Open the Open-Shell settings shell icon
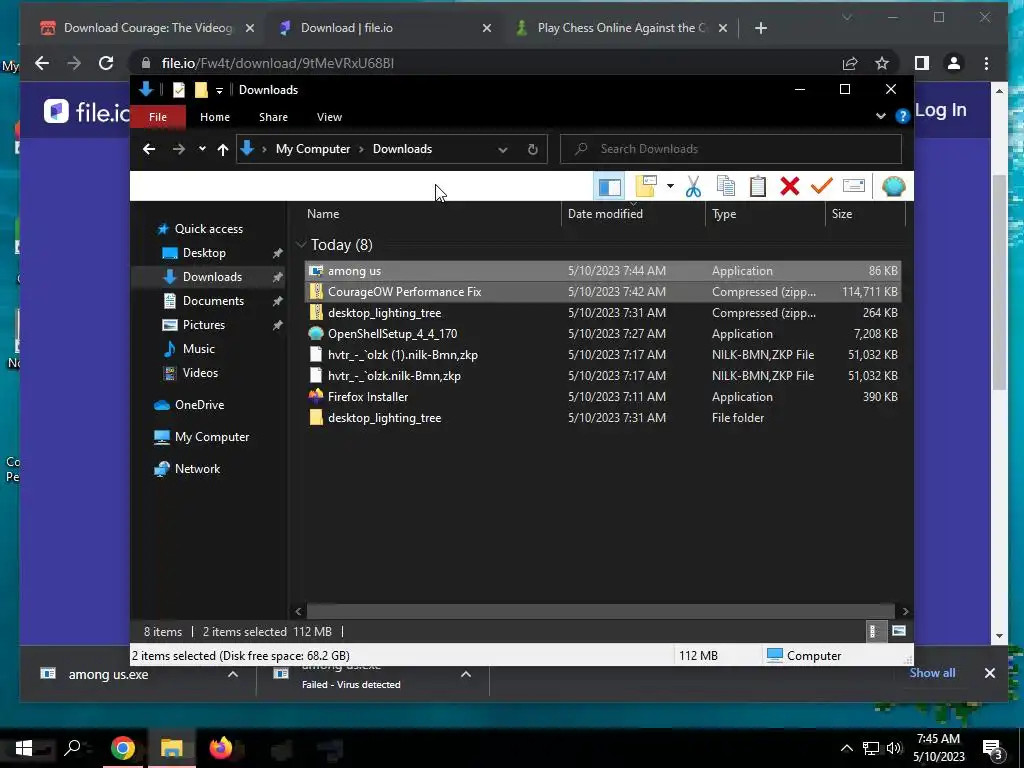Screen dimensions: 1024x768 [893, 187]
